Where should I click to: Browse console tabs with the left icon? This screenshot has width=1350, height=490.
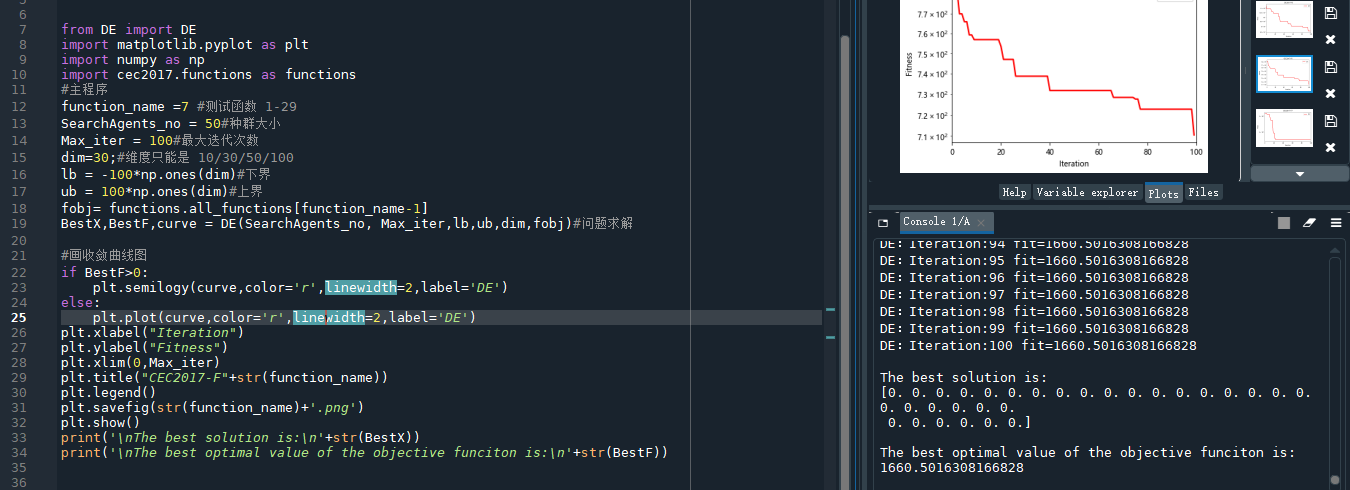click(x=883, y=222)
